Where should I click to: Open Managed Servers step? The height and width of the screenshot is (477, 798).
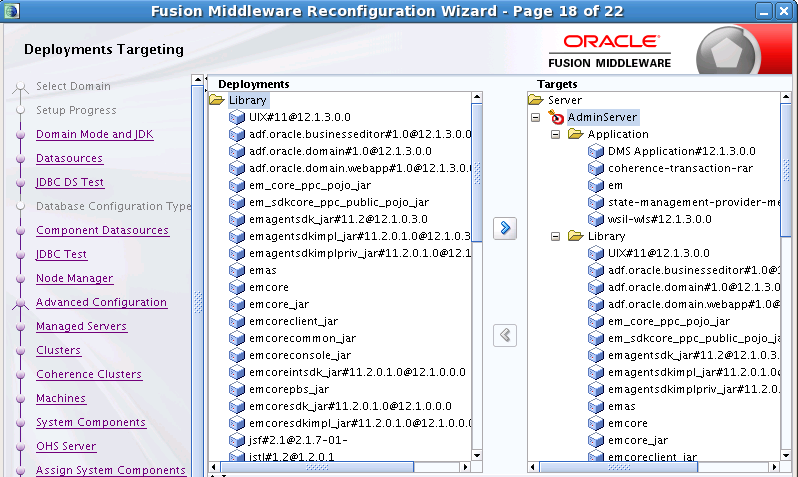coord(81,326)
